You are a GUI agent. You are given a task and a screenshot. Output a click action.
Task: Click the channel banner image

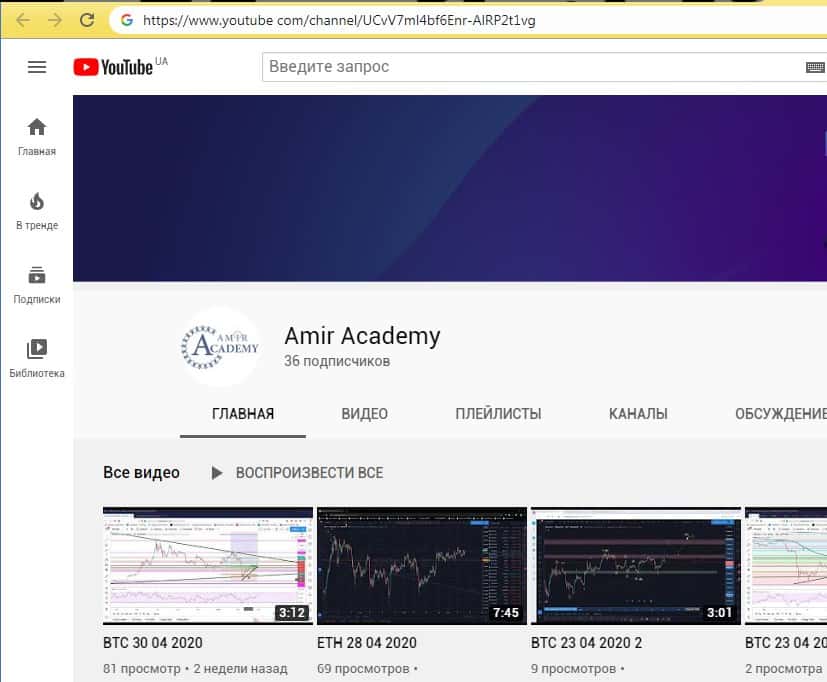click(450, 188)
